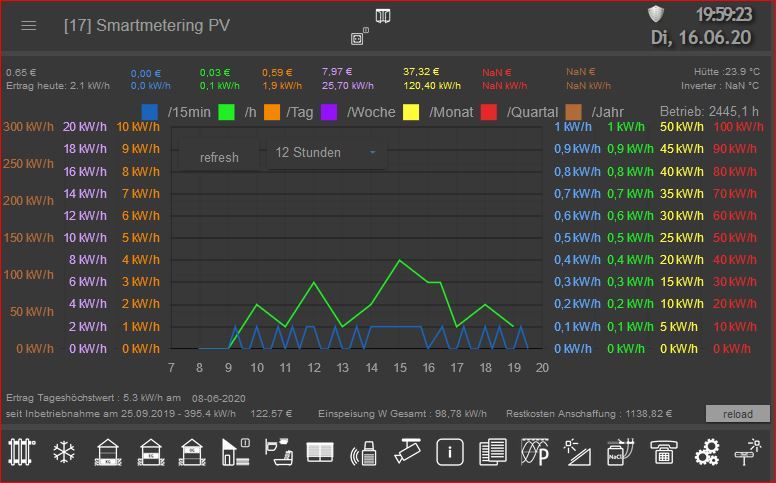The height and width of the screenshot is (483, 776).
Task: Open the window shutters icon in bottom bar
Action: 320,452
